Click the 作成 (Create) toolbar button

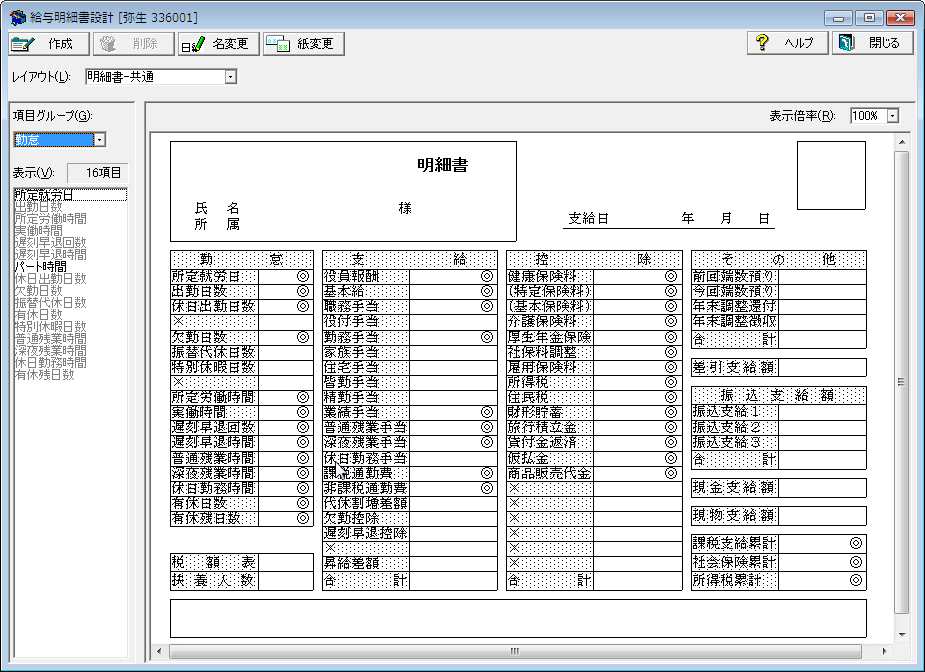pos(47,44)
